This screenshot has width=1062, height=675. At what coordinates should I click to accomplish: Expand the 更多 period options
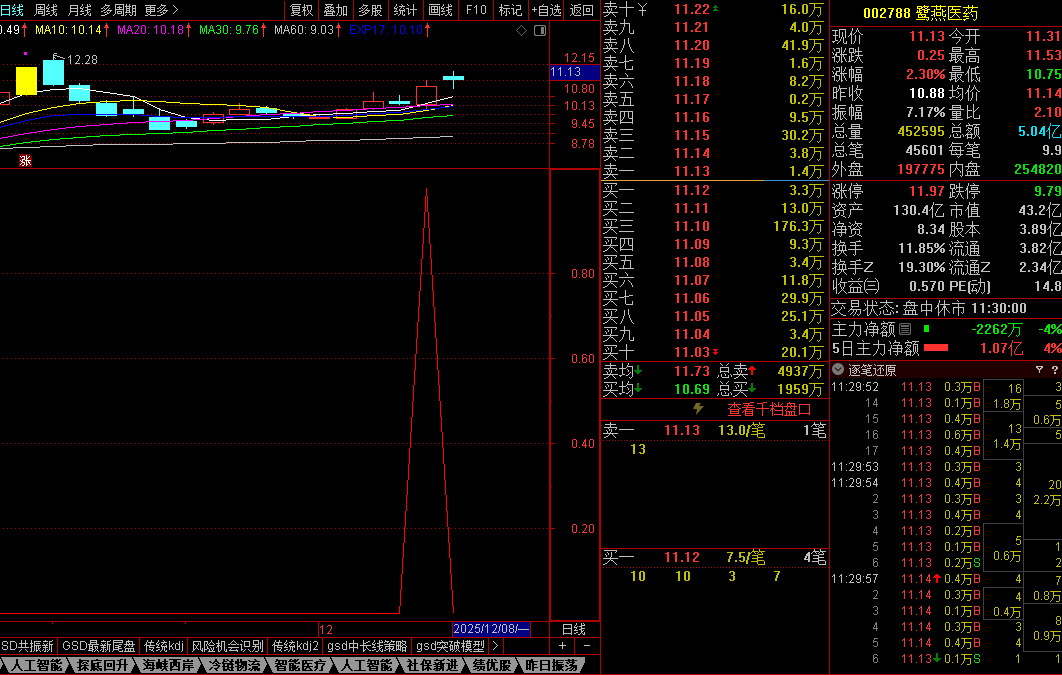coord(161,10)
